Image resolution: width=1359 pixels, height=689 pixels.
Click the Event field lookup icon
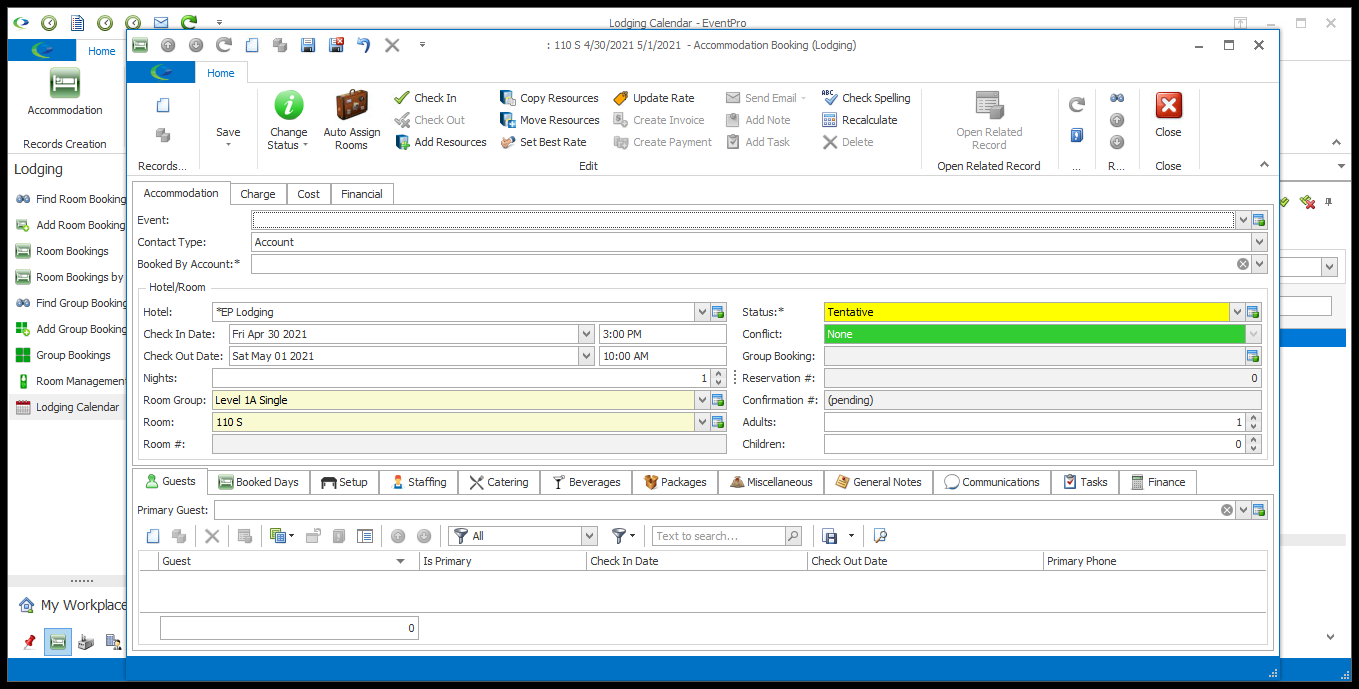tap(1259, 220)
